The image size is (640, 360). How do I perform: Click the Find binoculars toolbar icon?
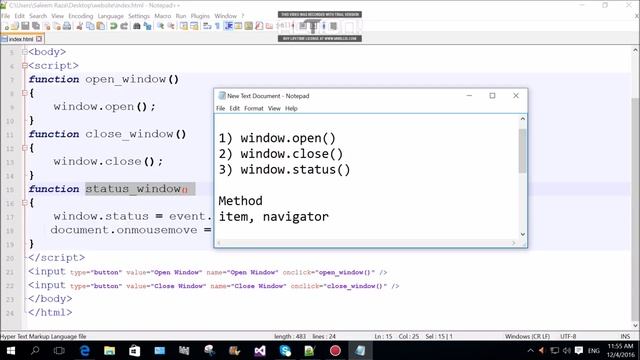137,26
